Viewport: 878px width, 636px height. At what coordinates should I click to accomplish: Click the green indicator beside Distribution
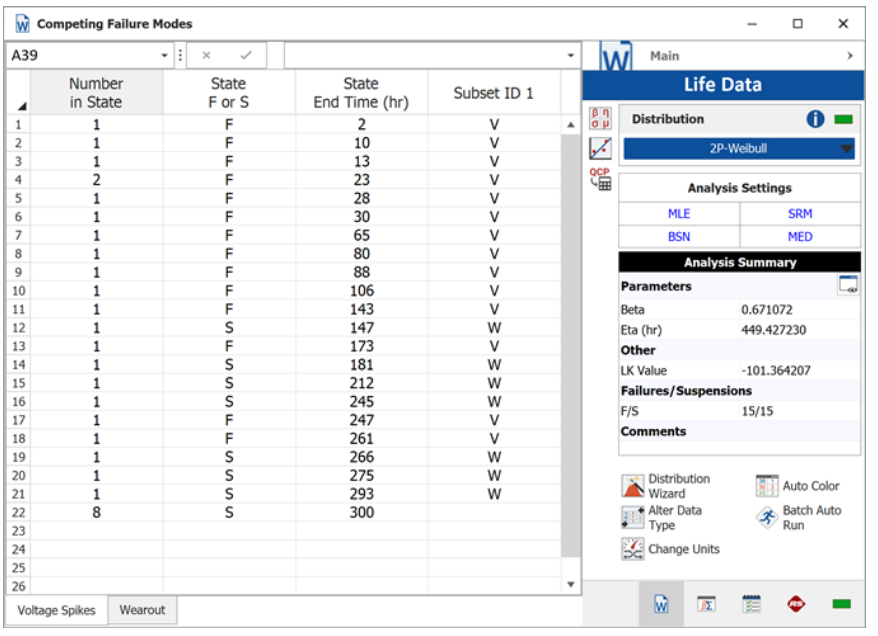point(843,119)
